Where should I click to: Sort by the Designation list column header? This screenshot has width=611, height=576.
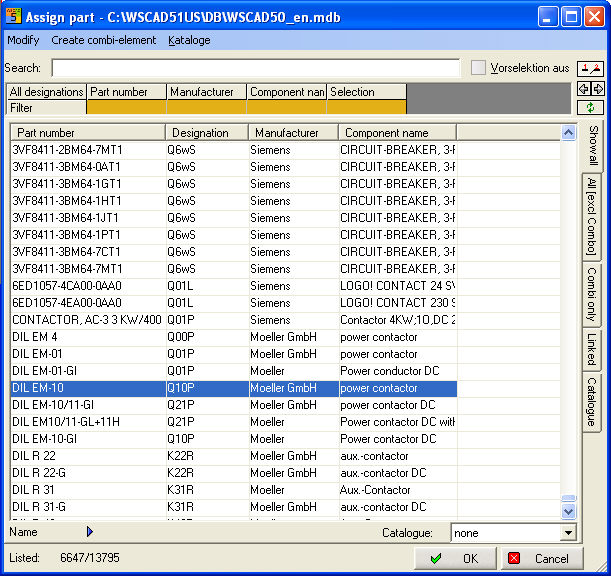tap(207, 133)
